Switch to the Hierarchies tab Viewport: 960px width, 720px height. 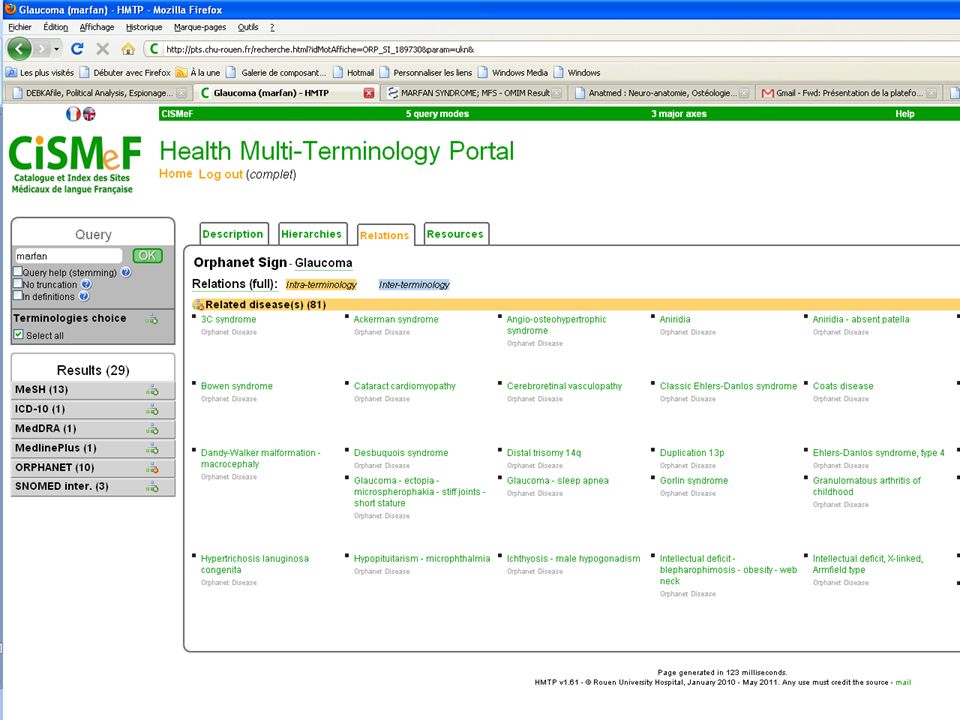tap(312, 234)
